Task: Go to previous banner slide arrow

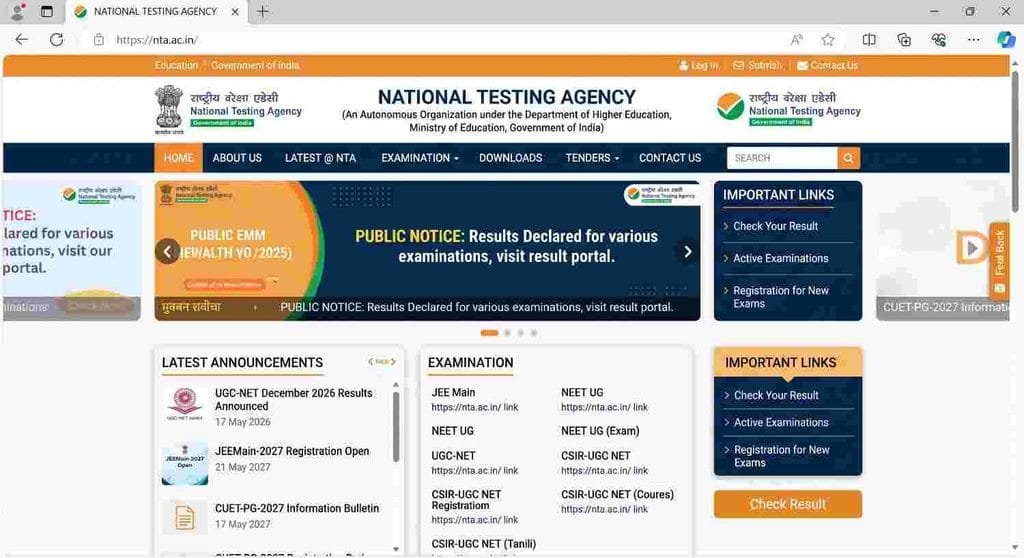Action: (168, 252)
